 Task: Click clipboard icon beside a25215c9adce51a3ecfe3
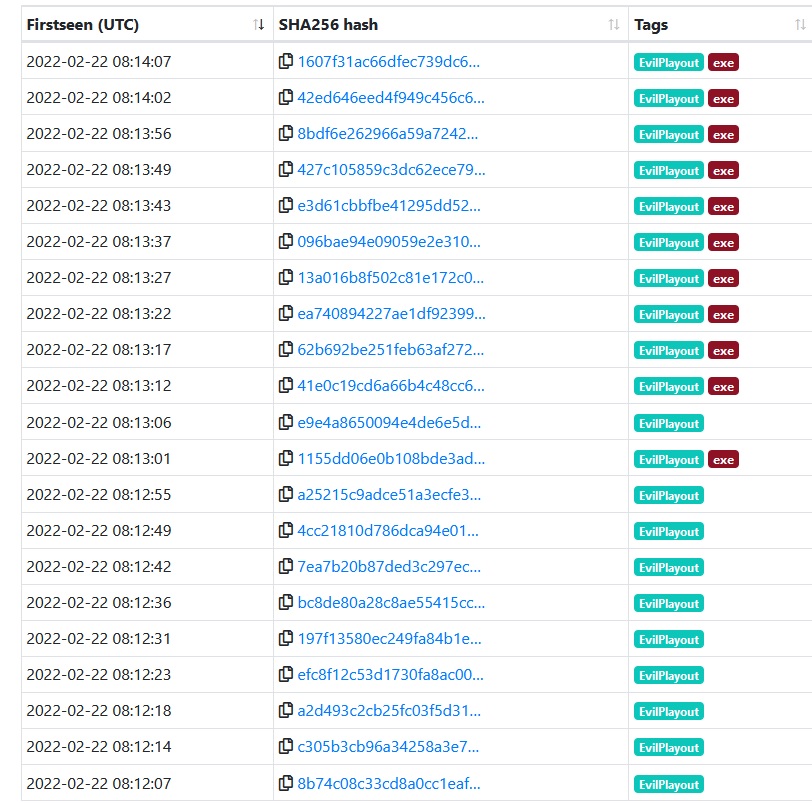coord(285,494)
